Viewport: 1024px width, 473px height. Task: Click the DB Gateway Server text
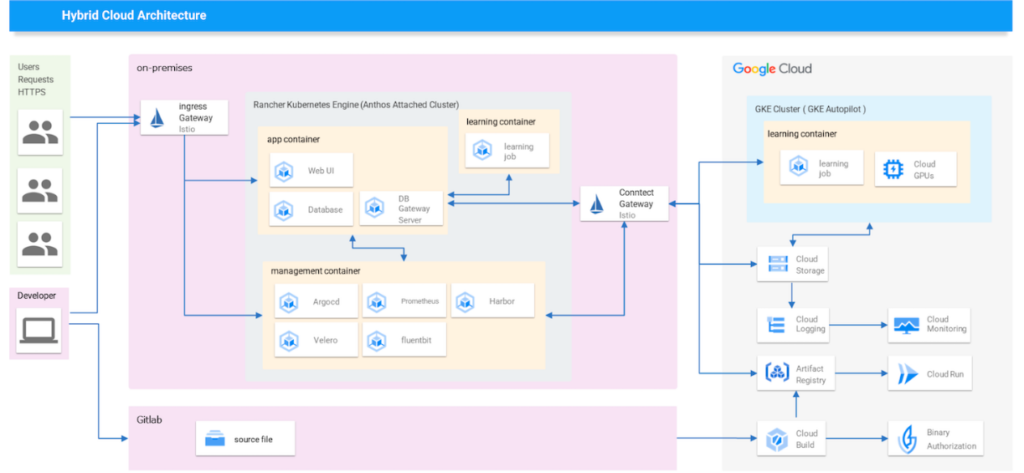coord(414,209)
